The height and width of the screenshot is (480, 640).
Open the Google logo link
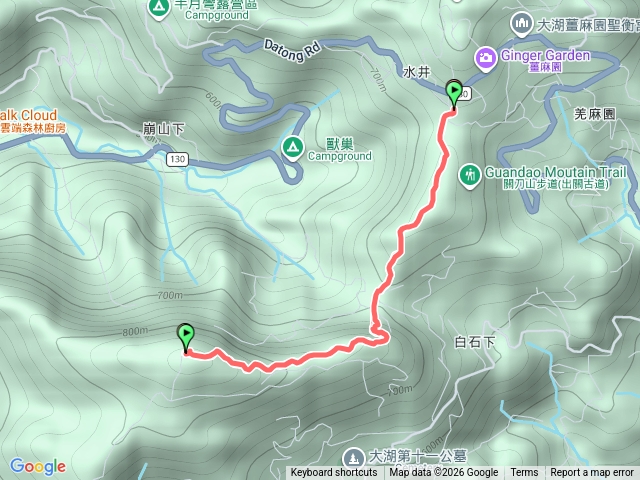(38, 467)
